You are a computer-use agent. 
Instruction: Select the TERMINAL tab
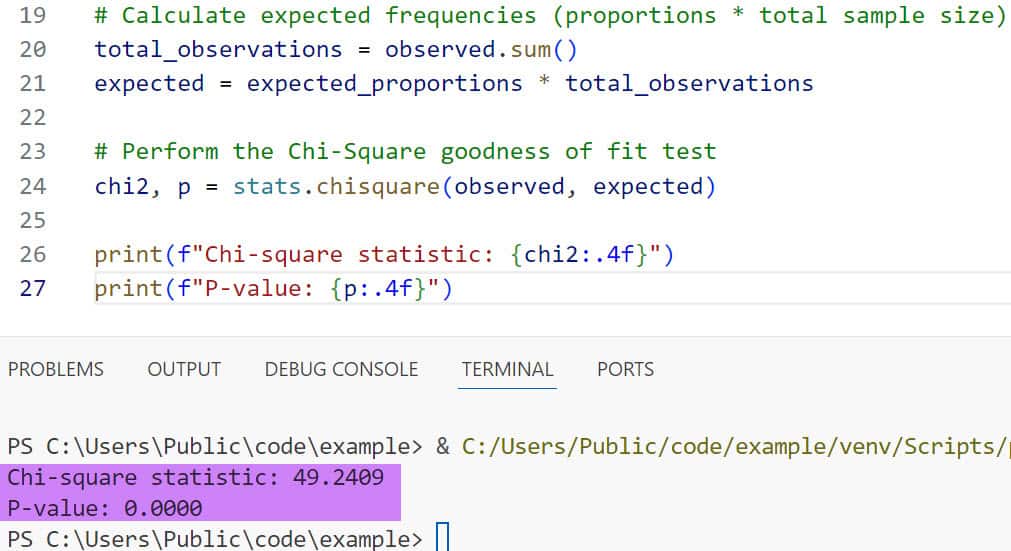[507, 369]
